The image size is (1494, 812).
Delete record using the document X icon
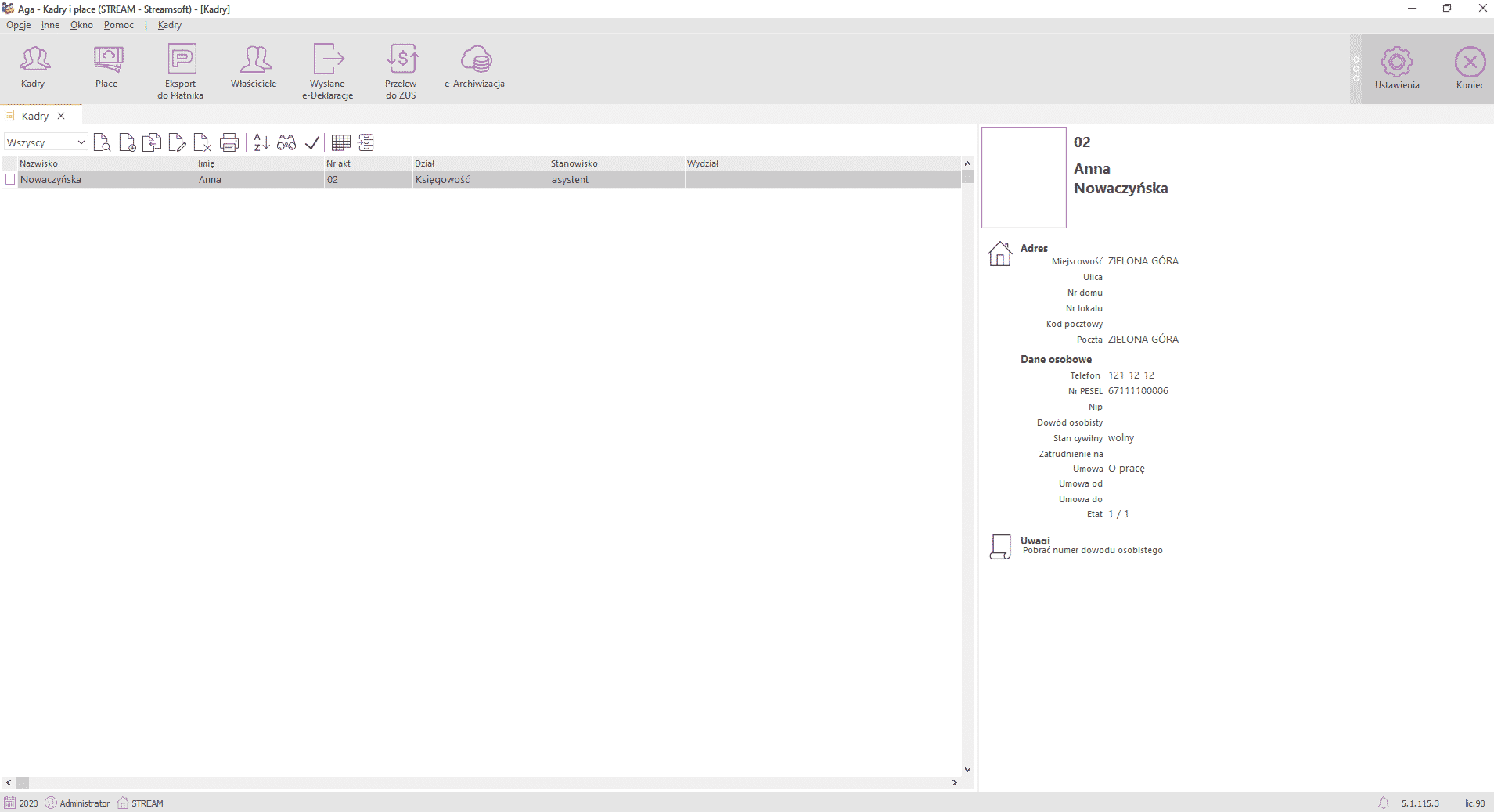[x=202, y=142]
